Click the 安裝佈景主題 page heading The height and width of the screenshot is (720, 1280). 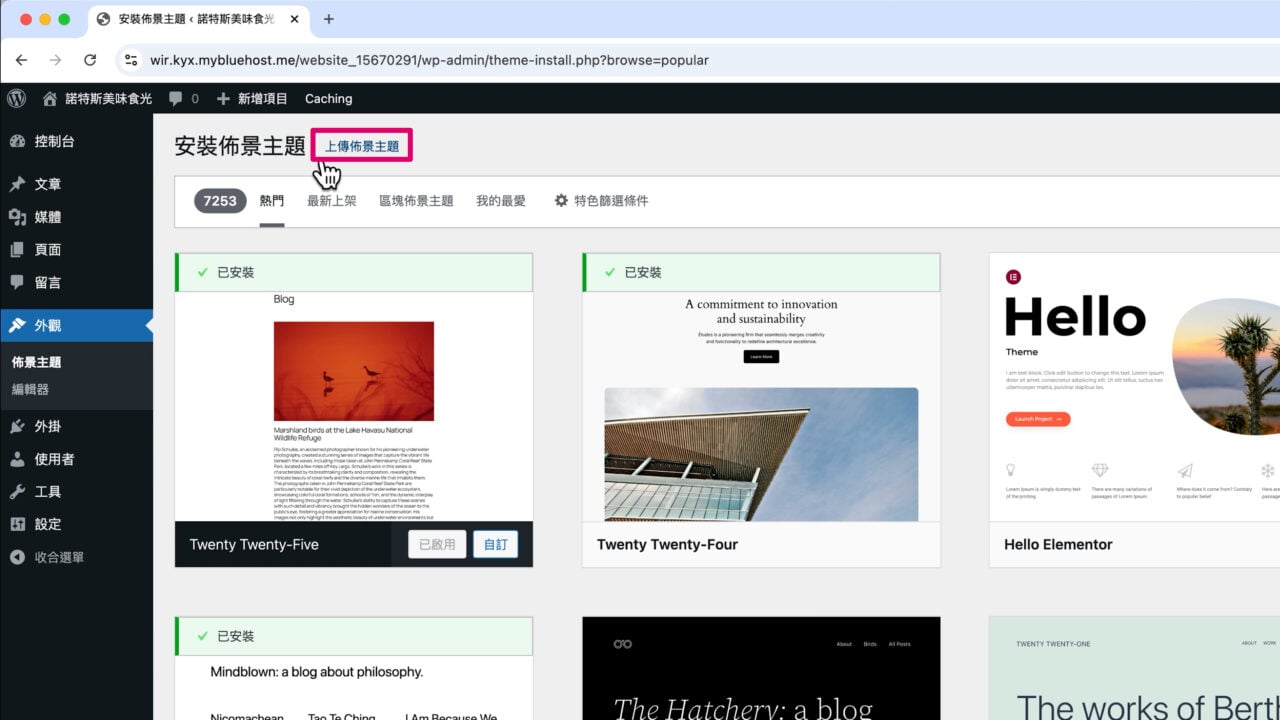tap(240, 146)
